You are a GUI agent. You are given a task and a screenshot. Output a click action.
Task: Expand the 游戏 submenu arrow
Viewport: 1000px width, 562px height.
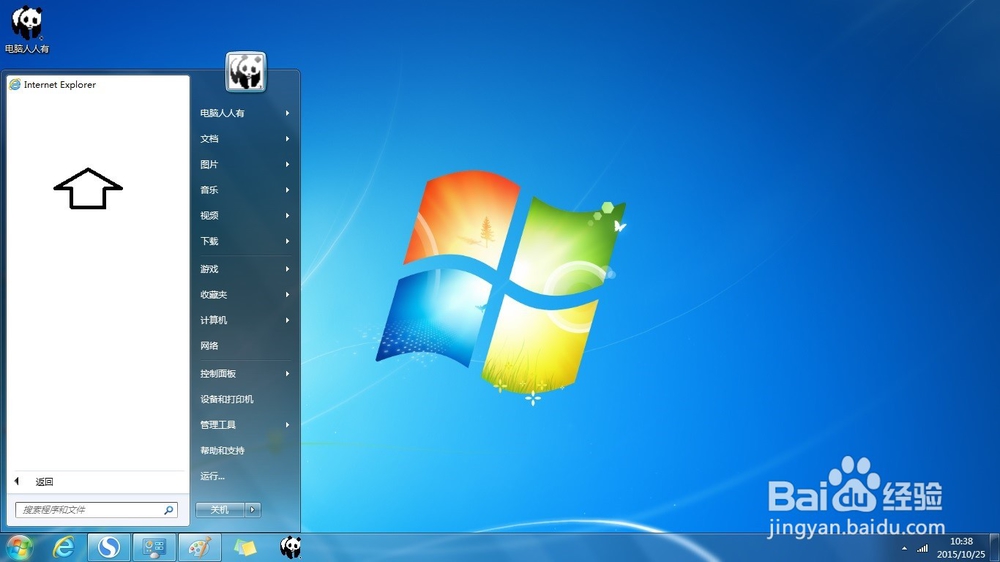[x=288, y=269]
